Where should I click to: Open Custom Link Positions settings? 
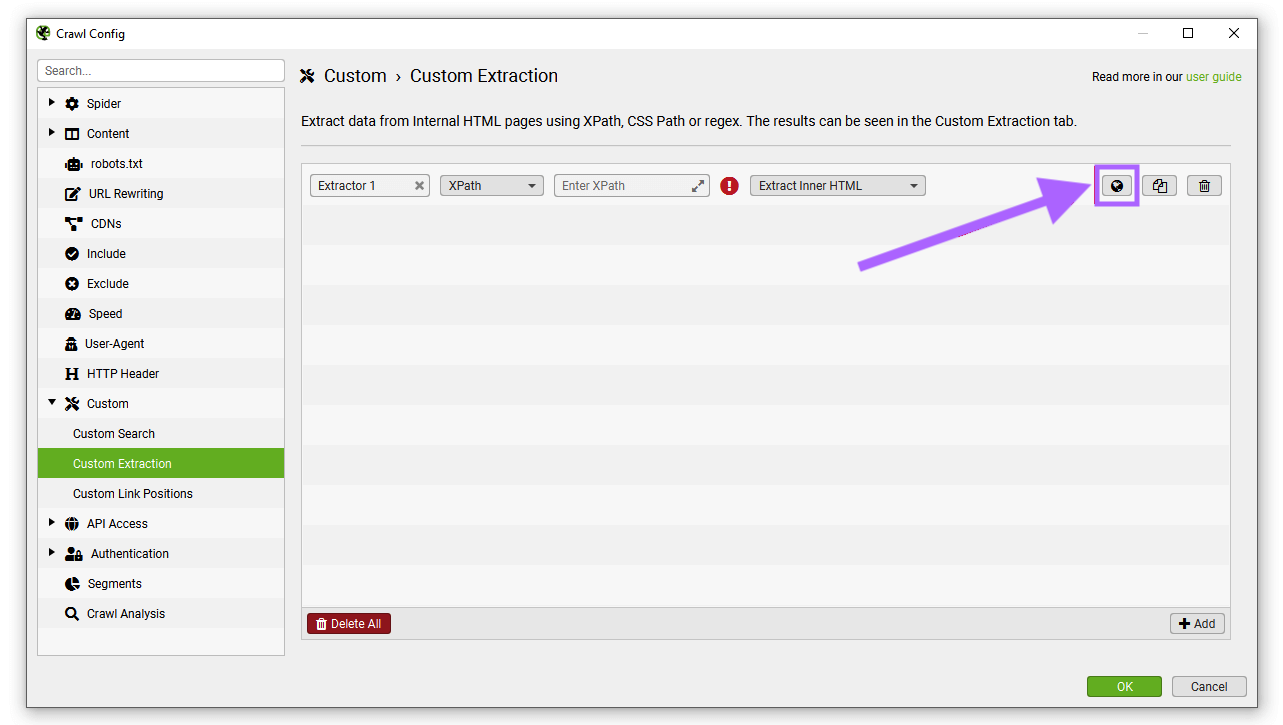132,493
